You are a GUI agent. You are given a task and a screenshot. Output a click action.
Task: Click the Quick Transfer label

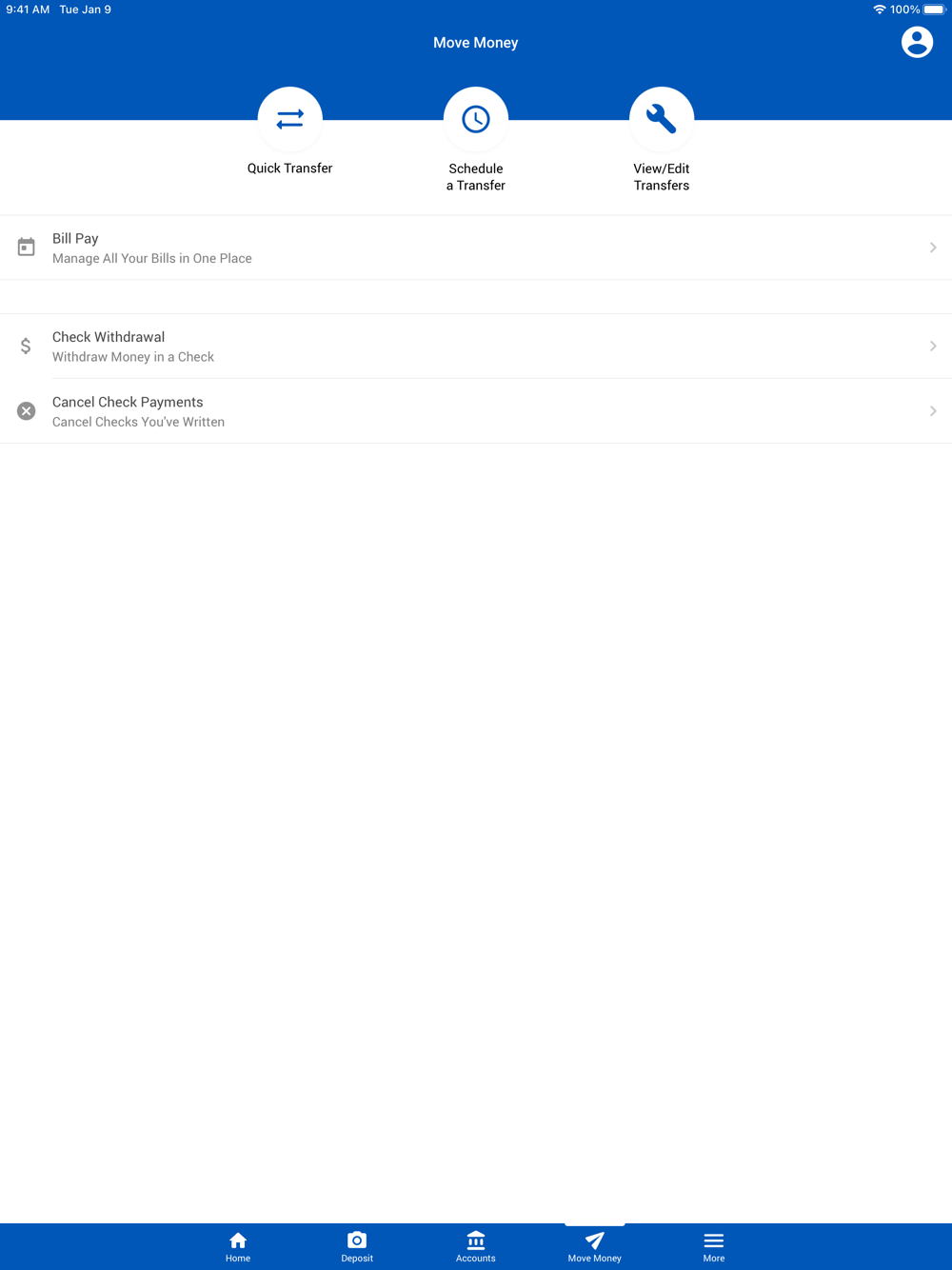point(289,169)
